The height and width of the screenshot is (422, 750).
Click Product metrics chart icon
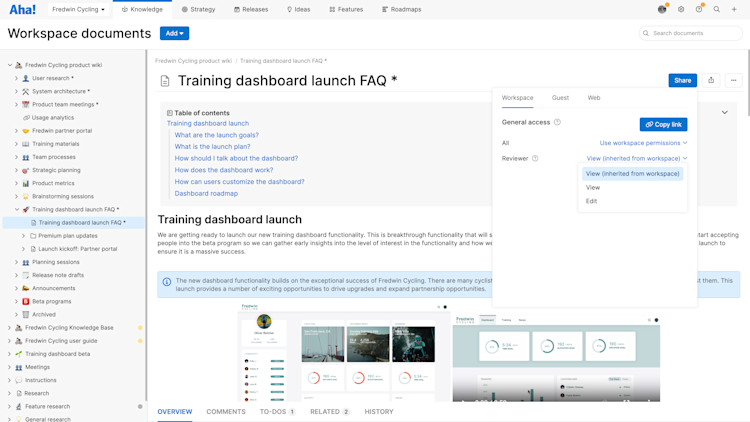pyautogui.click(x=26, y=183)
